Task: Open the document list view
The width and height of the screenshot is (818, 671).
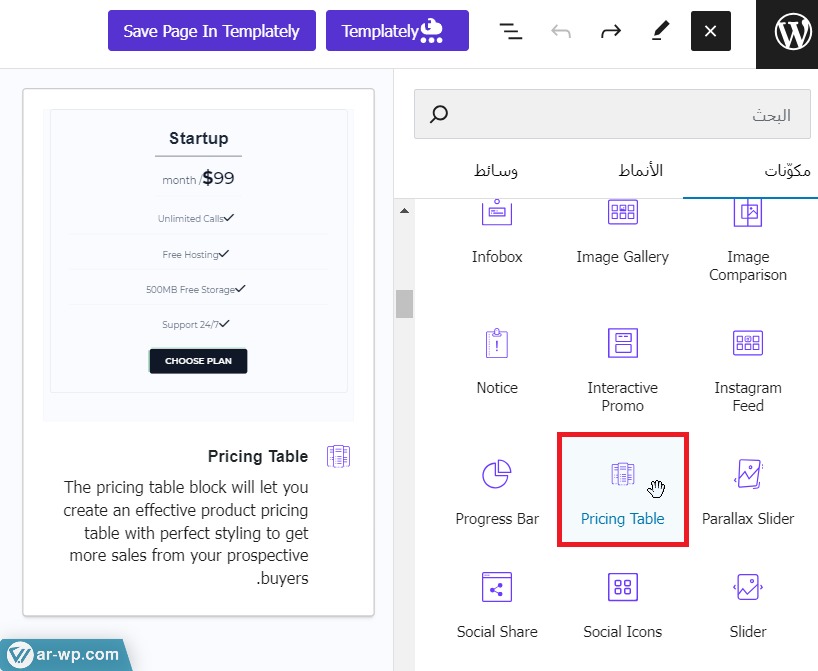Action: 511,32
